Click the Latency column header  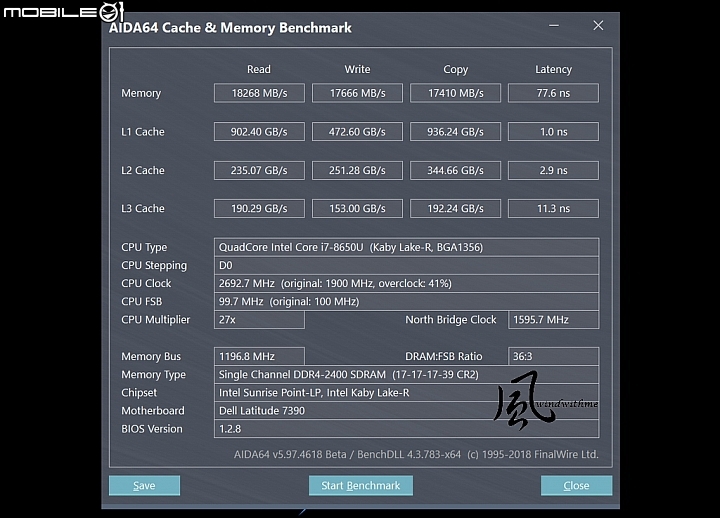[553, 69]
